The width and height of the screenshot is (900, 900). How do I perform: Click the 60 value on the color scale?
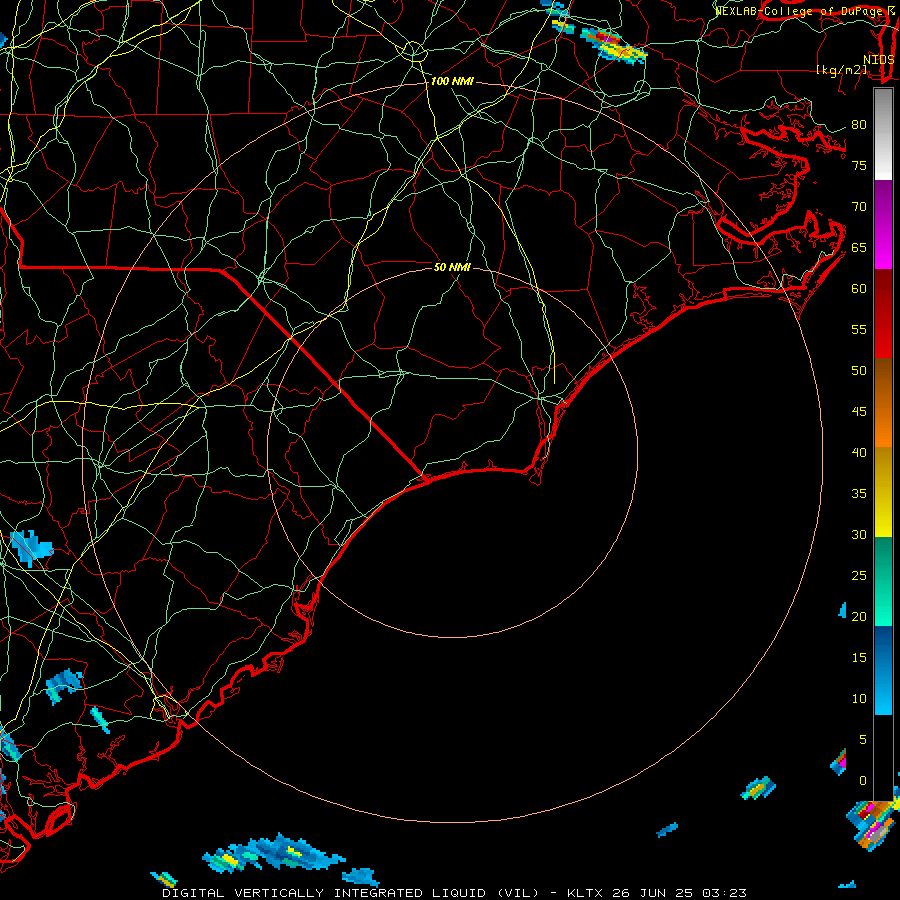859,289
